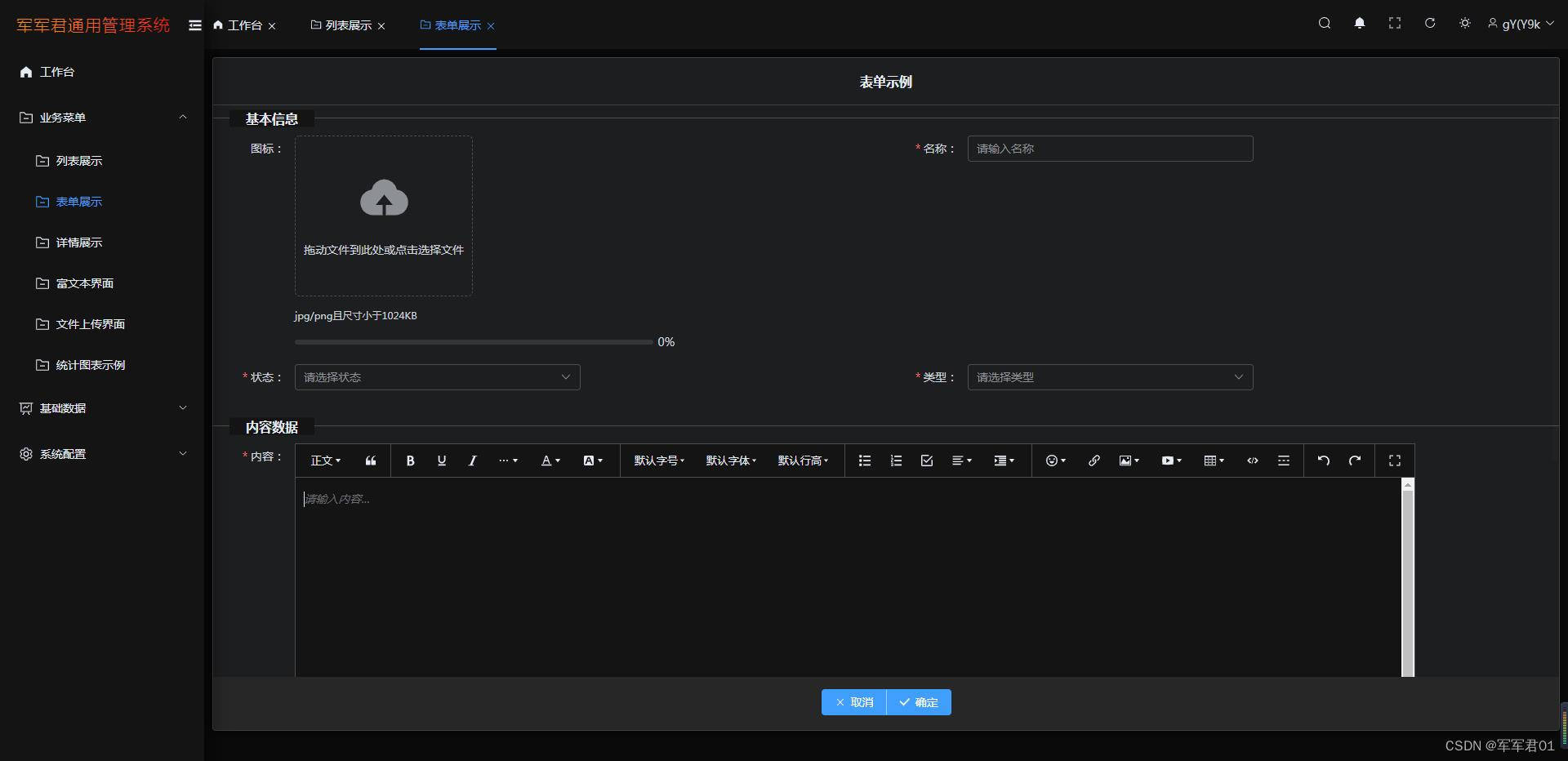This screenshot has width=1568, height=761.
Task: Open the more text styles ellipsis menu
Action: pos(508,461)
